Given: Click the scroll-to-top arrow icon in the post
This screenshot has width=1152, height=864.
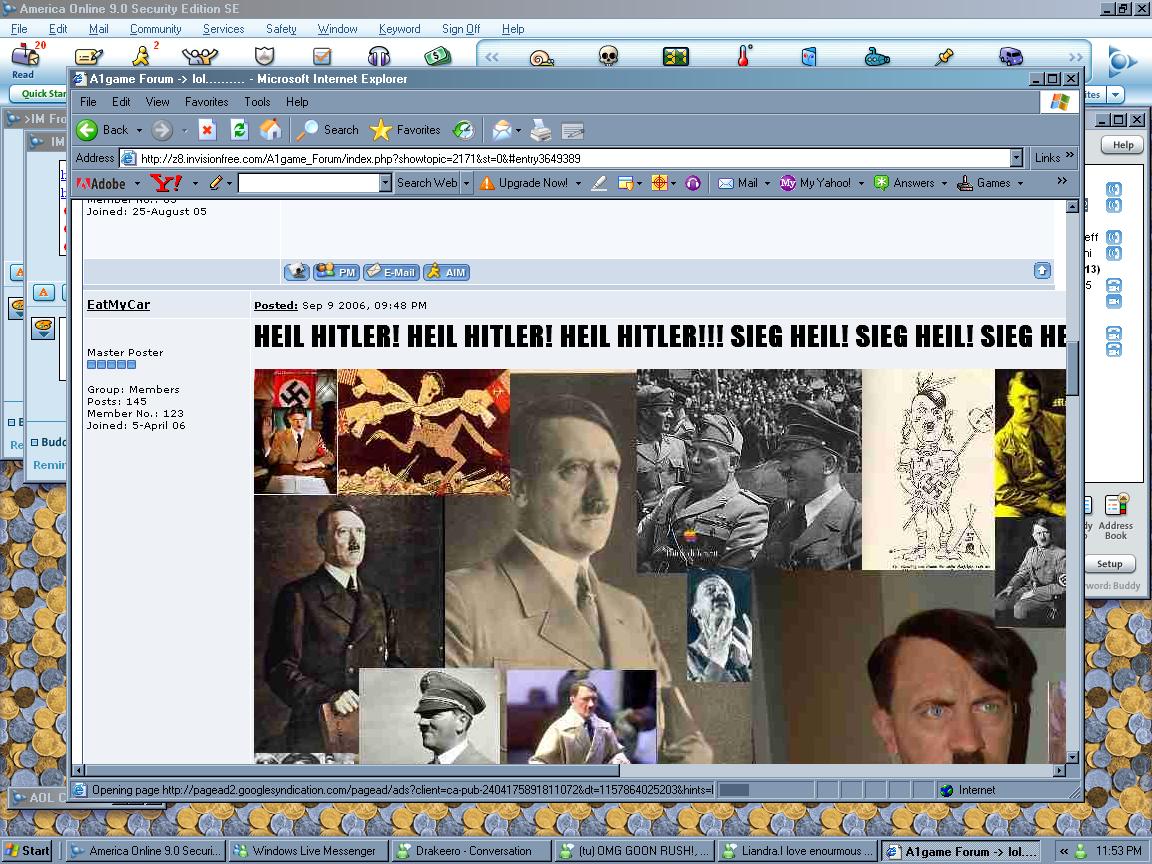Looking at the screenshot, I should pyautogui.click(x=1042, y=271).
